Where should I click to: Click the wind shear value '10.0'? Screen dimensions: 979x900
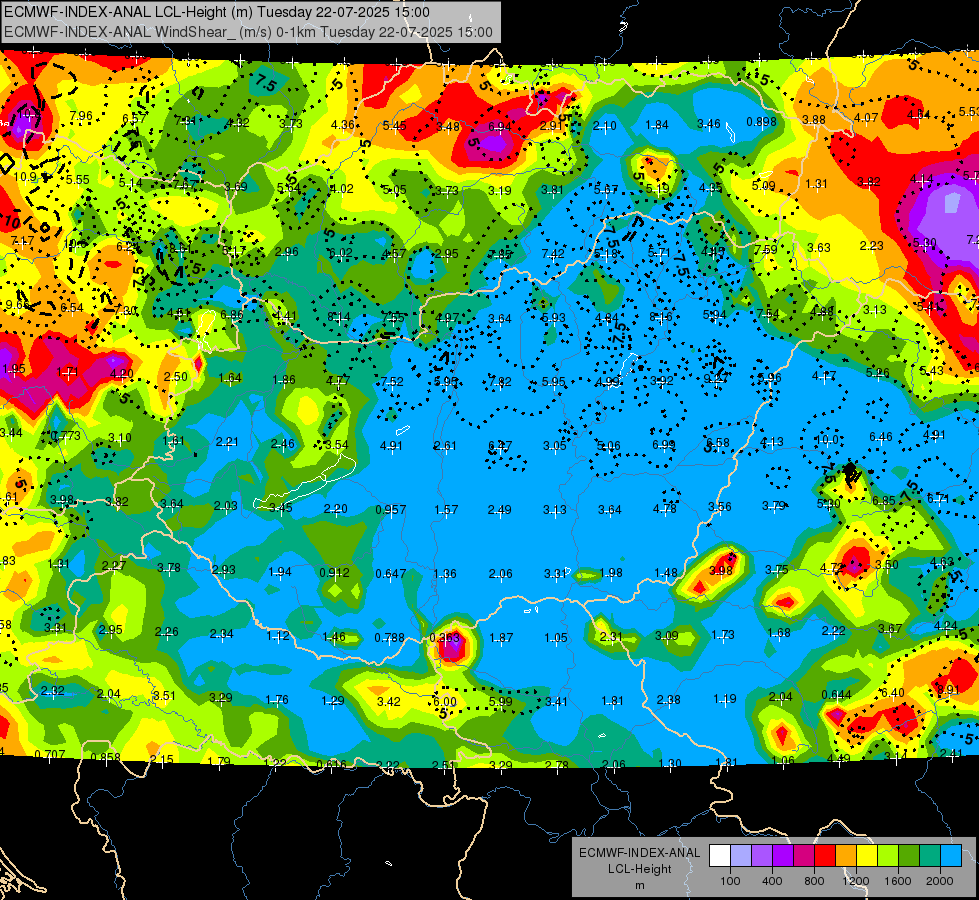point(827,440)
